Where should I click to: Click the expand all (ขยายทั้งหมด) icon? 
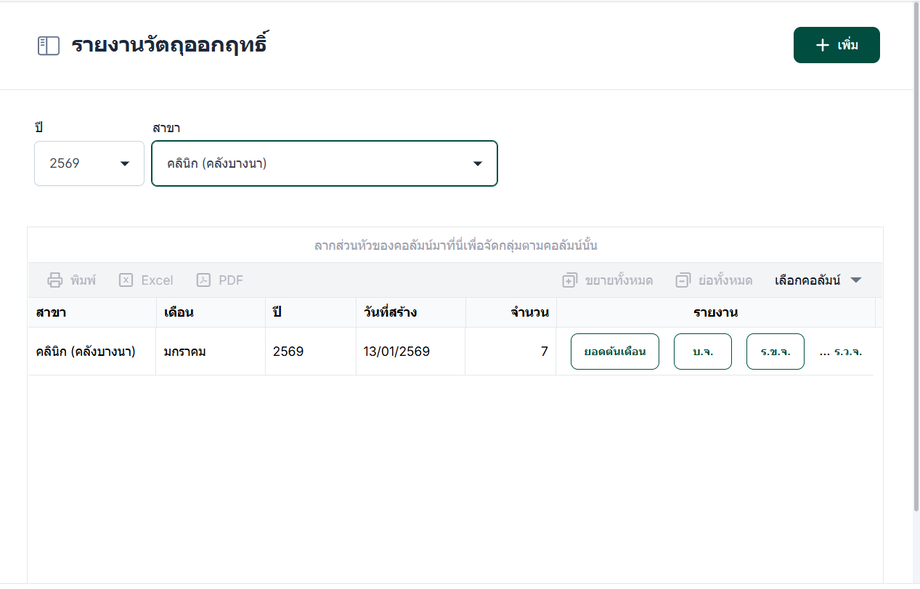(570, 280)
